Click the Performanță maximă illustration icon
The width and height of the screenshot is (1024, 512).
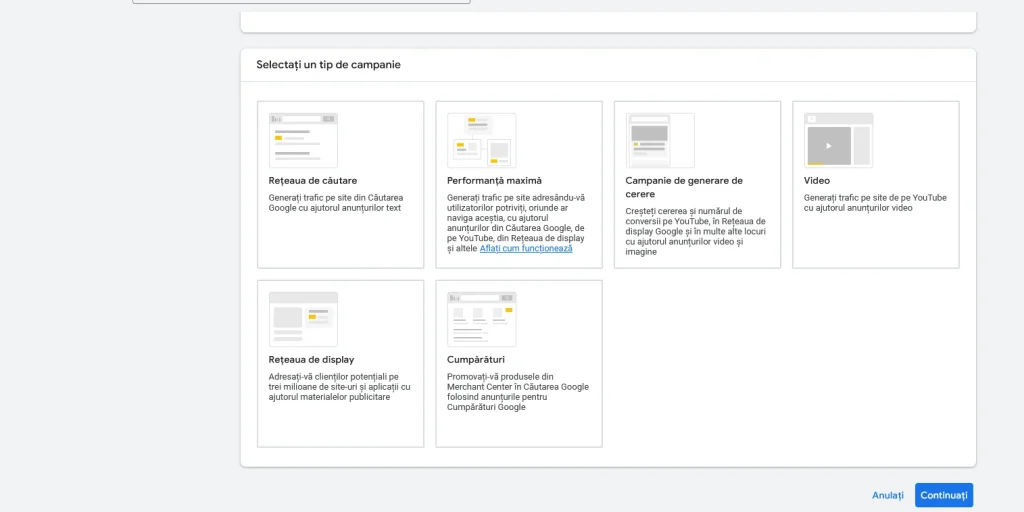(x=481, y=140)
